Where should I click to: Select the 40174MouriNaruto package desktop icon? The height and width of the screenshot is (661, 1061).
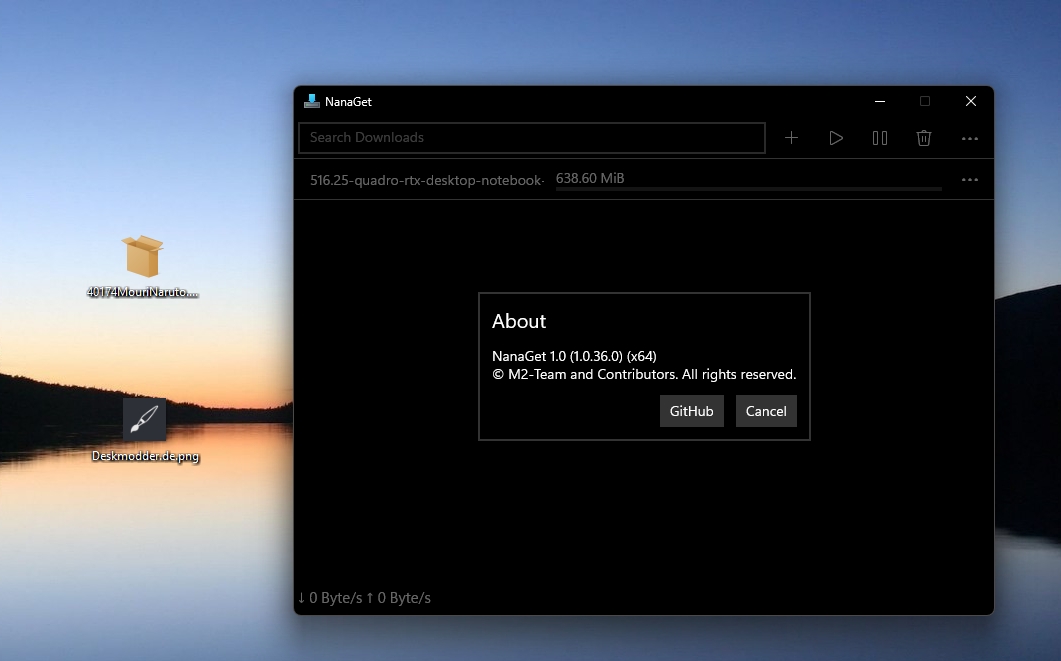[x=143, y=267]
